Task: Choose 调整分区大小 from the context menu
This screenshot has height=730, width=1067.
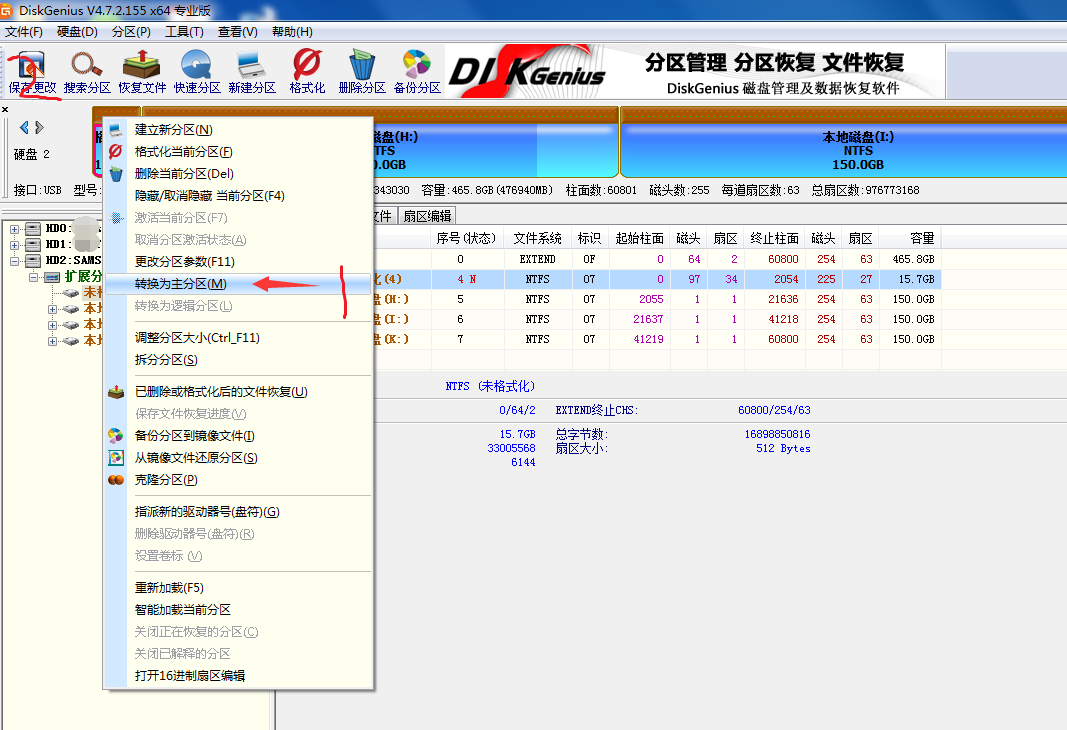Action: coord(197,338)
